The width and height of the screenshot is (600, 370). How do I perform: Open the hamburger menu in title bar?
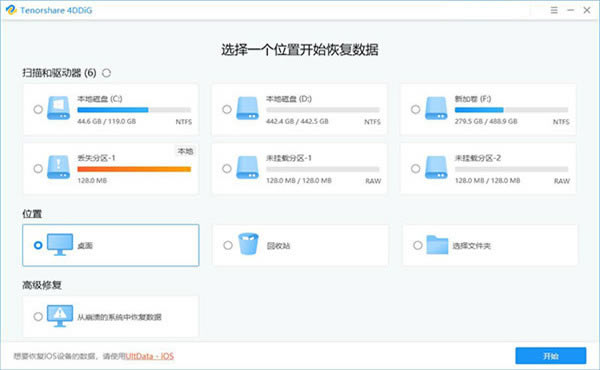click(x=554, y=10)
